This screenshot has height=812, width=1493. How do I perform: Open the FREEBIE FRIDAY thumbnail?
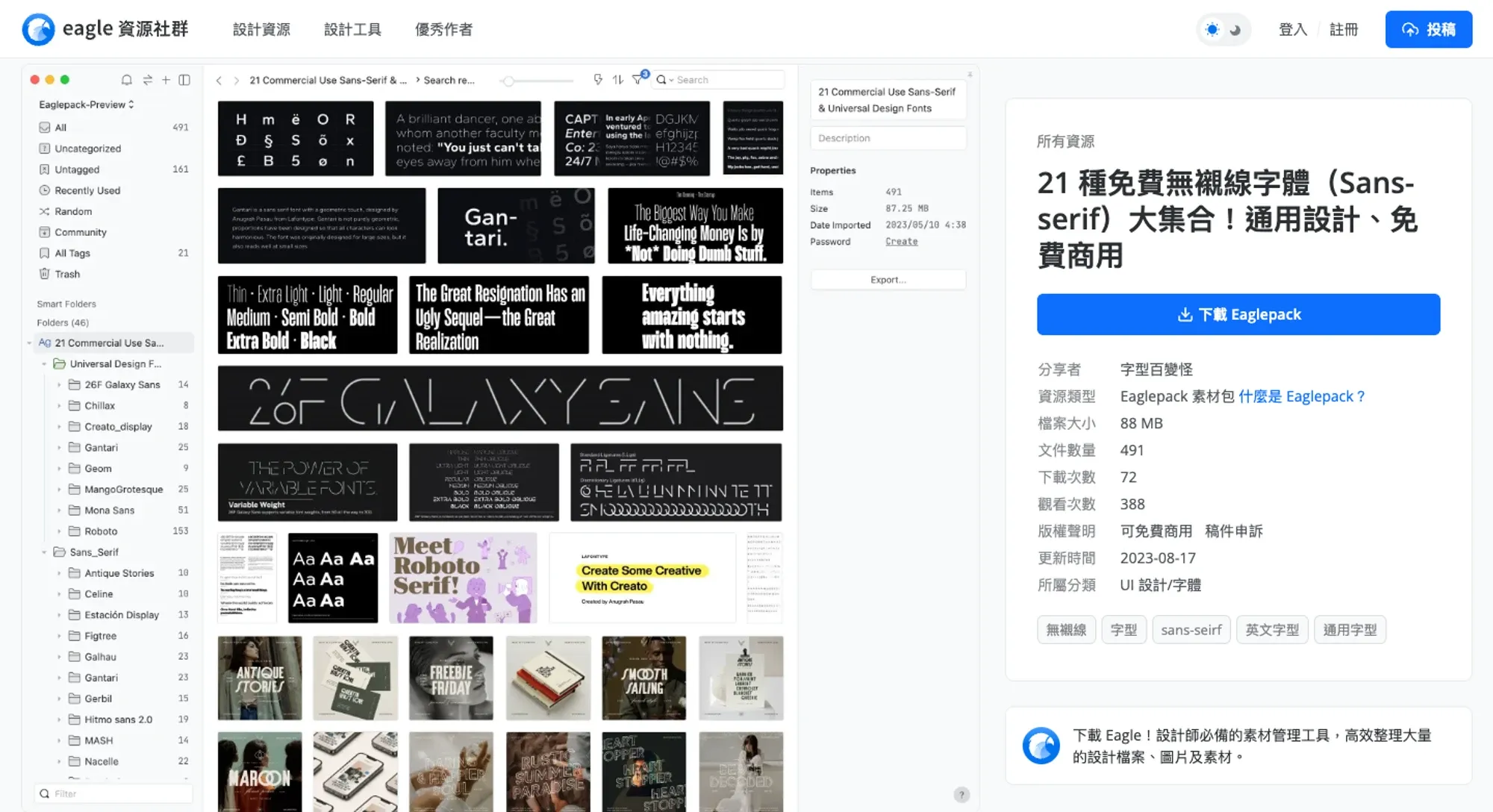coord(451,678)
